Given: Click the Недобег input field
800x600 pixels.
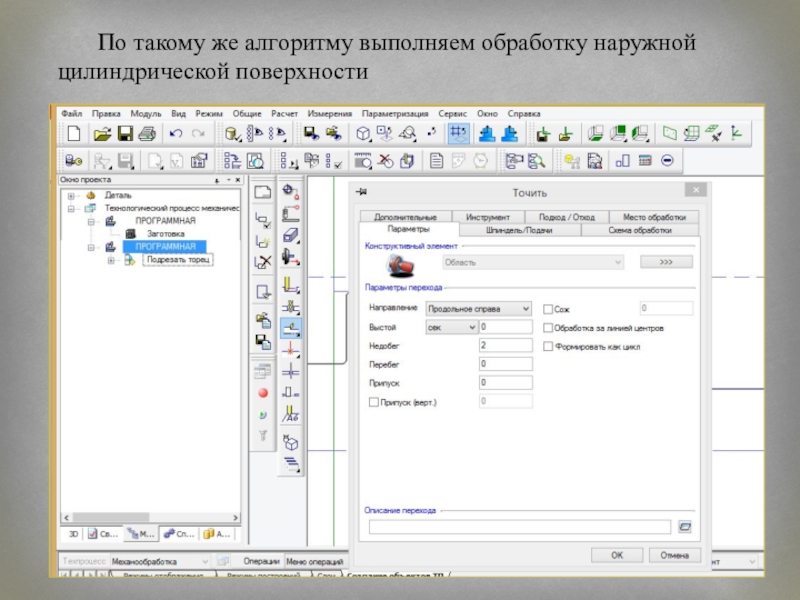Looking at the screenshot, I should (505, 346).
